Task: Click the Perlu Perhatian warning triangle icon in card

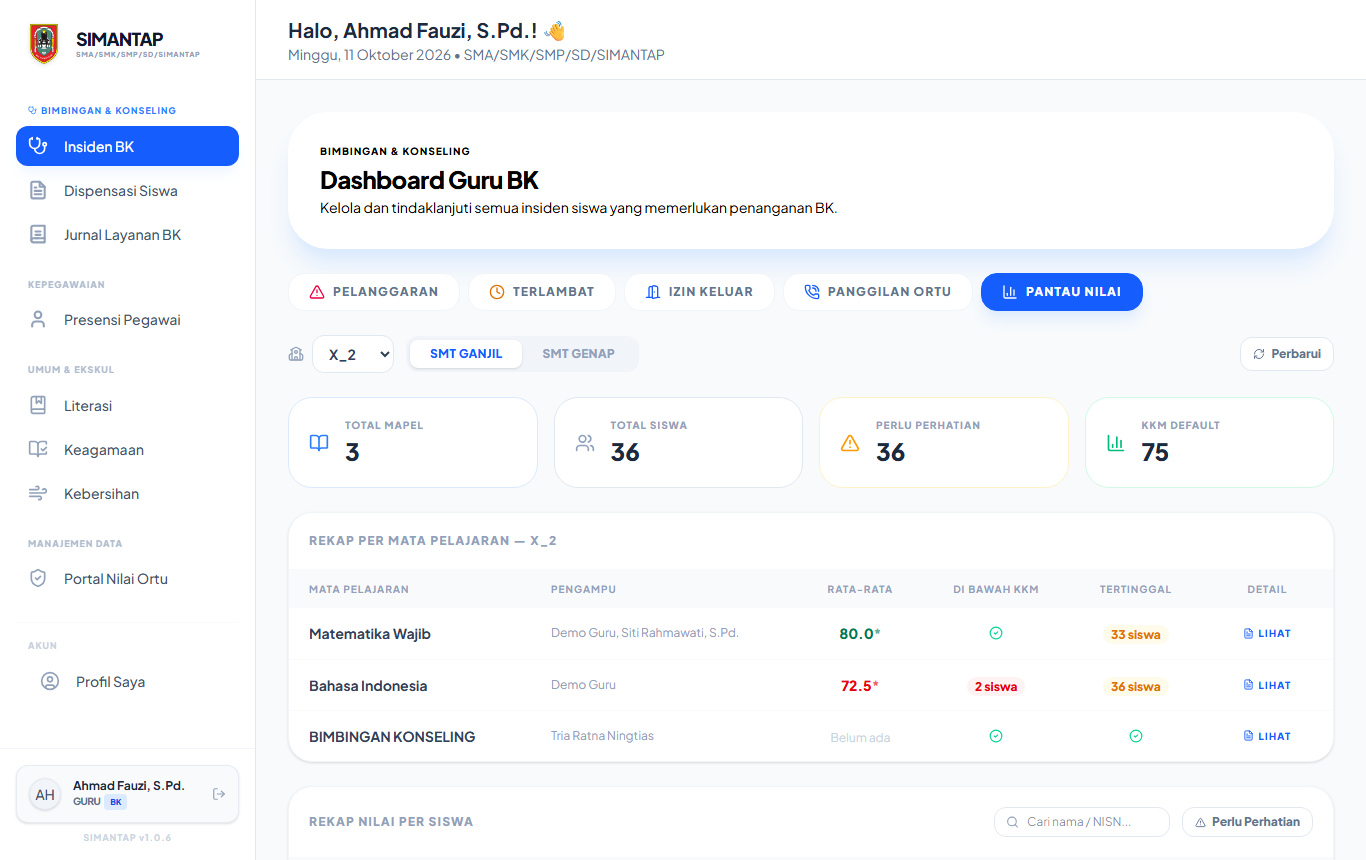Action: [x=850, y=443]
